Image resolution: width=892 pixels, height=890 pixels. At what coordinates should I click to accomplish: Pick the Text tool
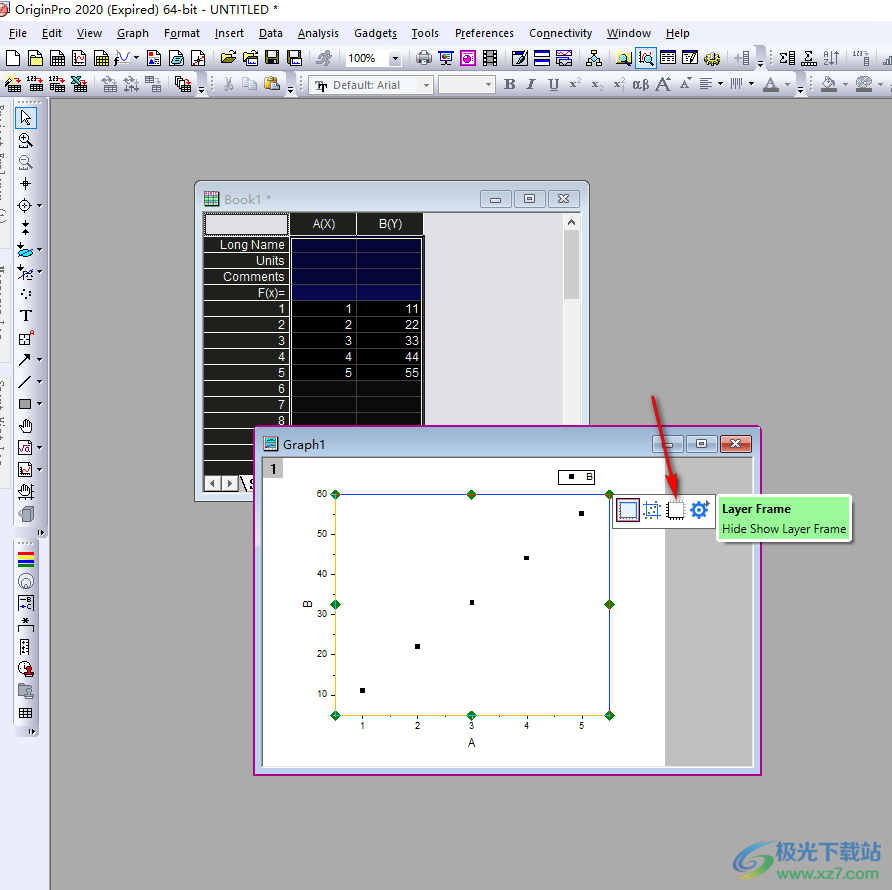26,316
